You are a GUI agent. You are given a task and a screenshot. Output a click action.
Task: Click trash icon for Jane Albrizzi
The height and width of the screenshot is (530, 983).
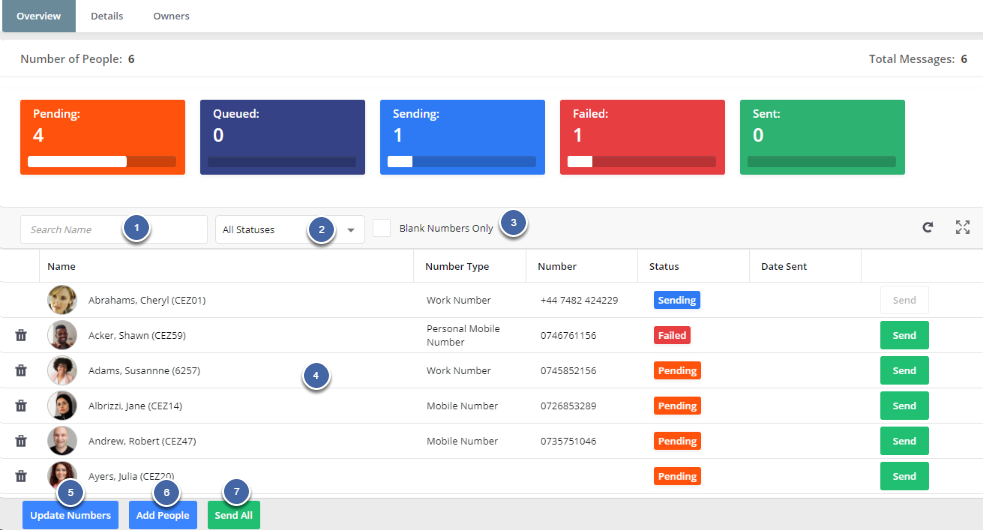point(21,406)
